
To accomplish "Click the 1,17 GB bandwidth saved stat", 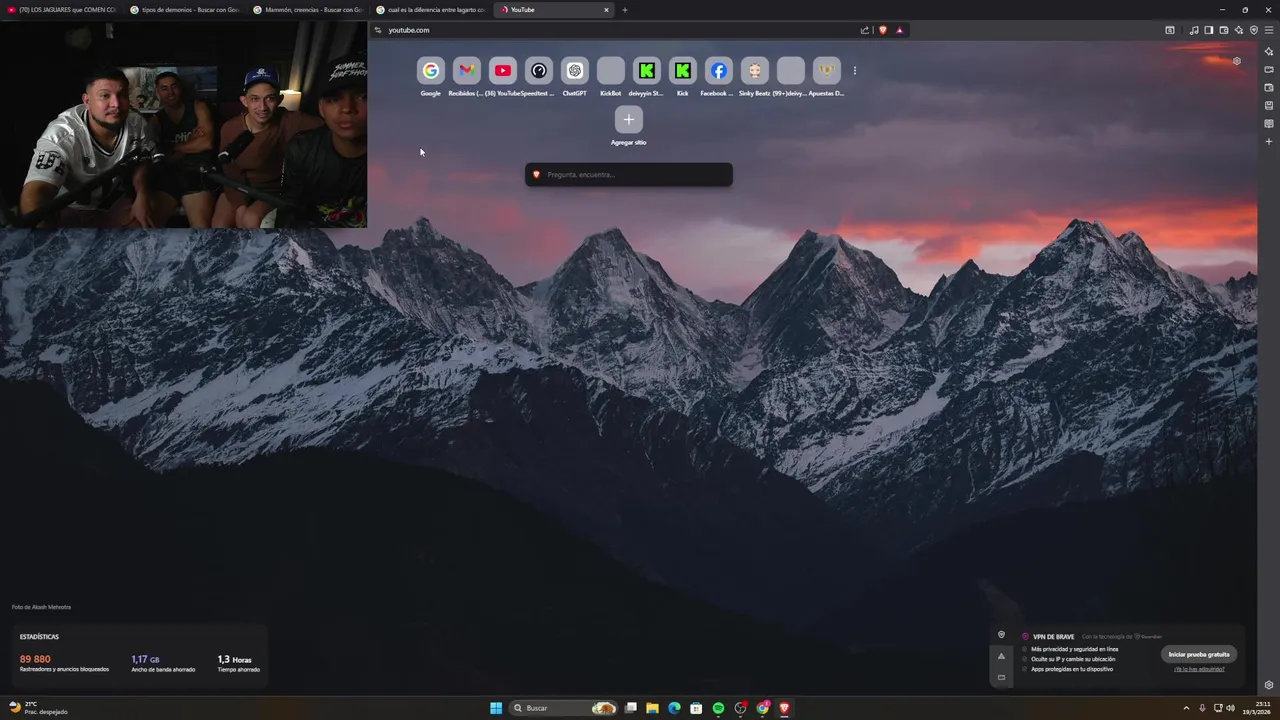I will click(163, 664).
